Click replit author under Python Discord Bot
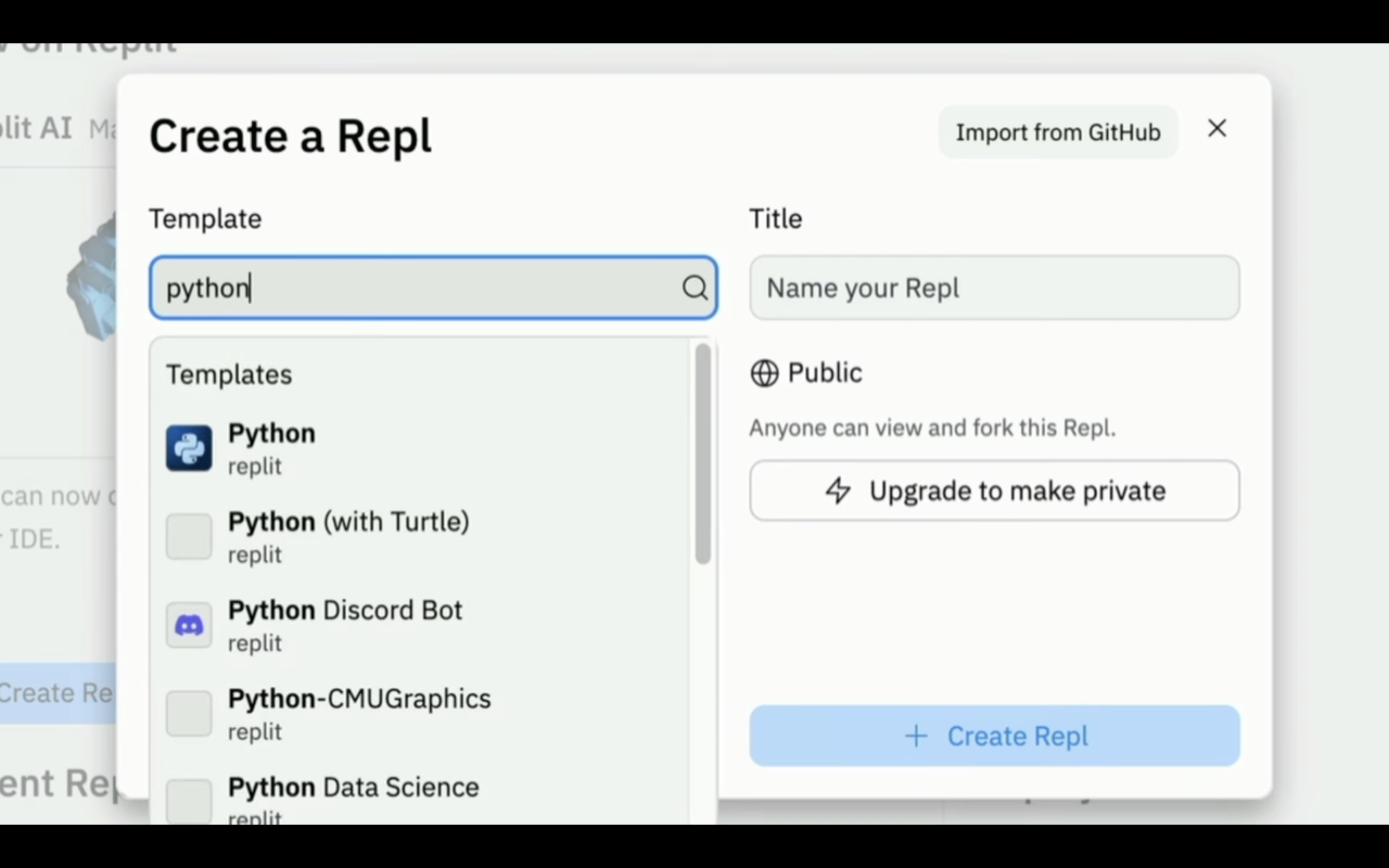The height and width of the screenshot is (868, 1389). pos(255,644)
